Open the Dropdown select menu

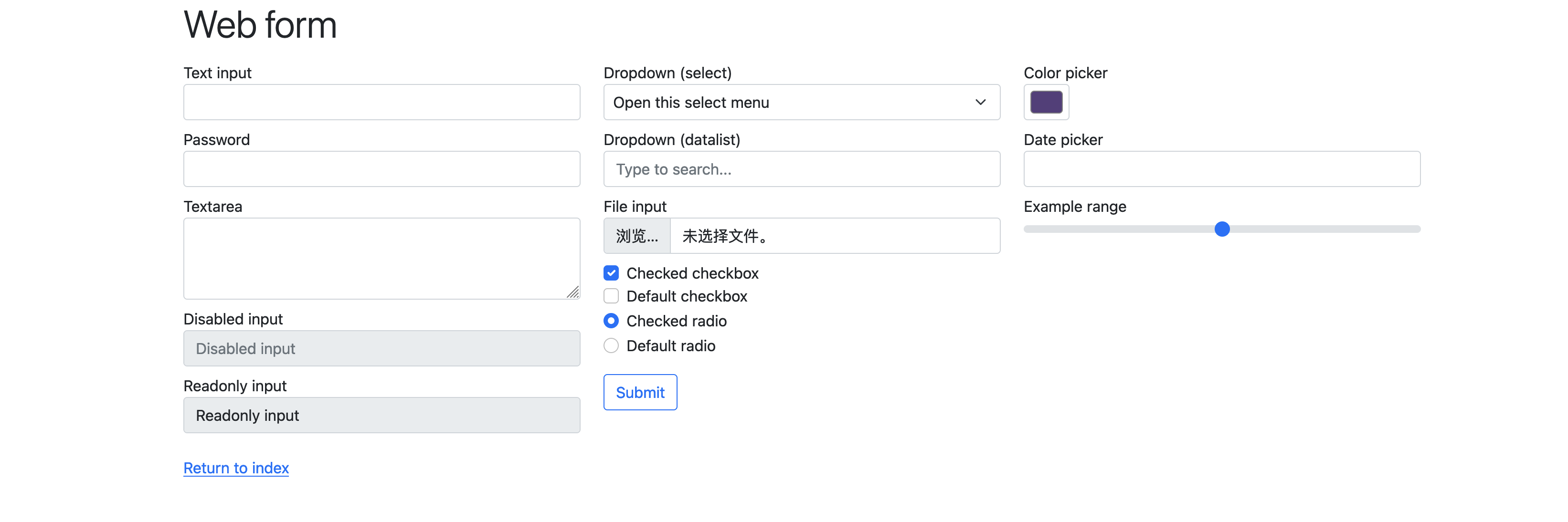[801, 102]
